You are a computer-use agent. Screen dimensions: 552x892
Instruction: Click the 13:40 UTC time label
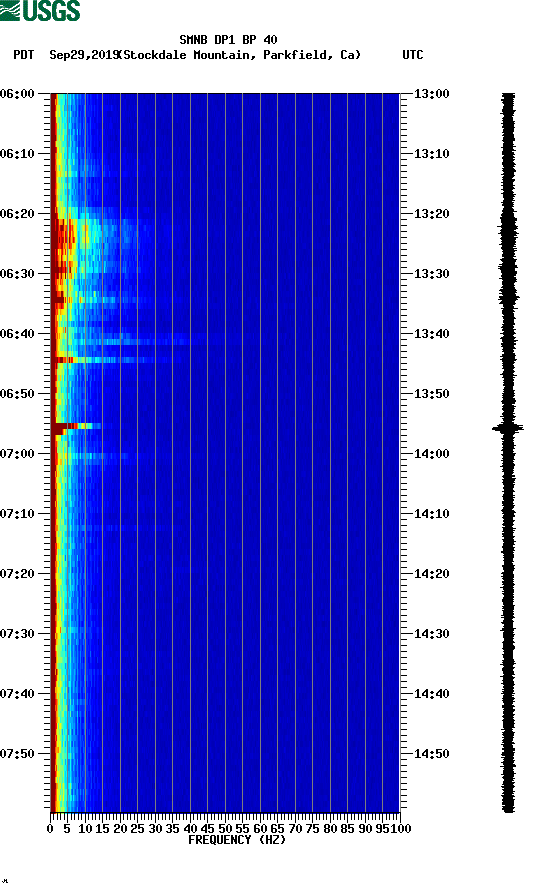pos(431,333)
